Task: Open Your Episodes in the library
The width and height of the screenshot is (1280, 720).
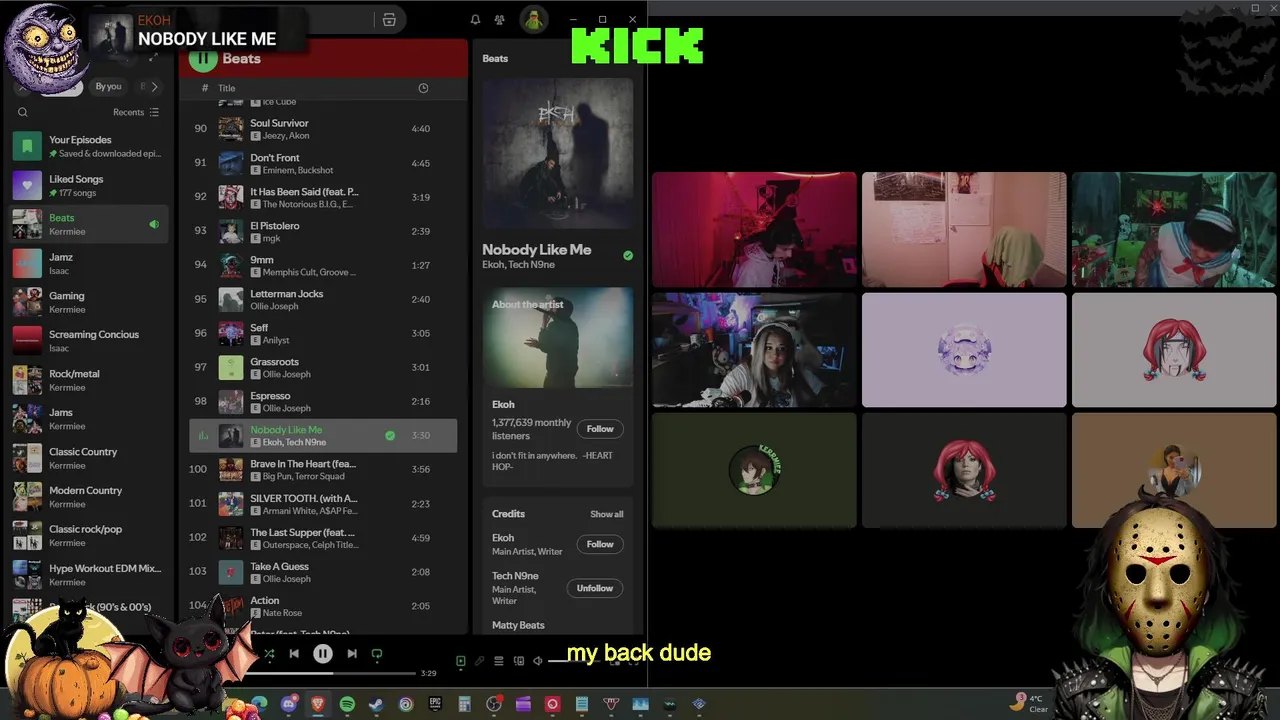Action: (90, 146)
